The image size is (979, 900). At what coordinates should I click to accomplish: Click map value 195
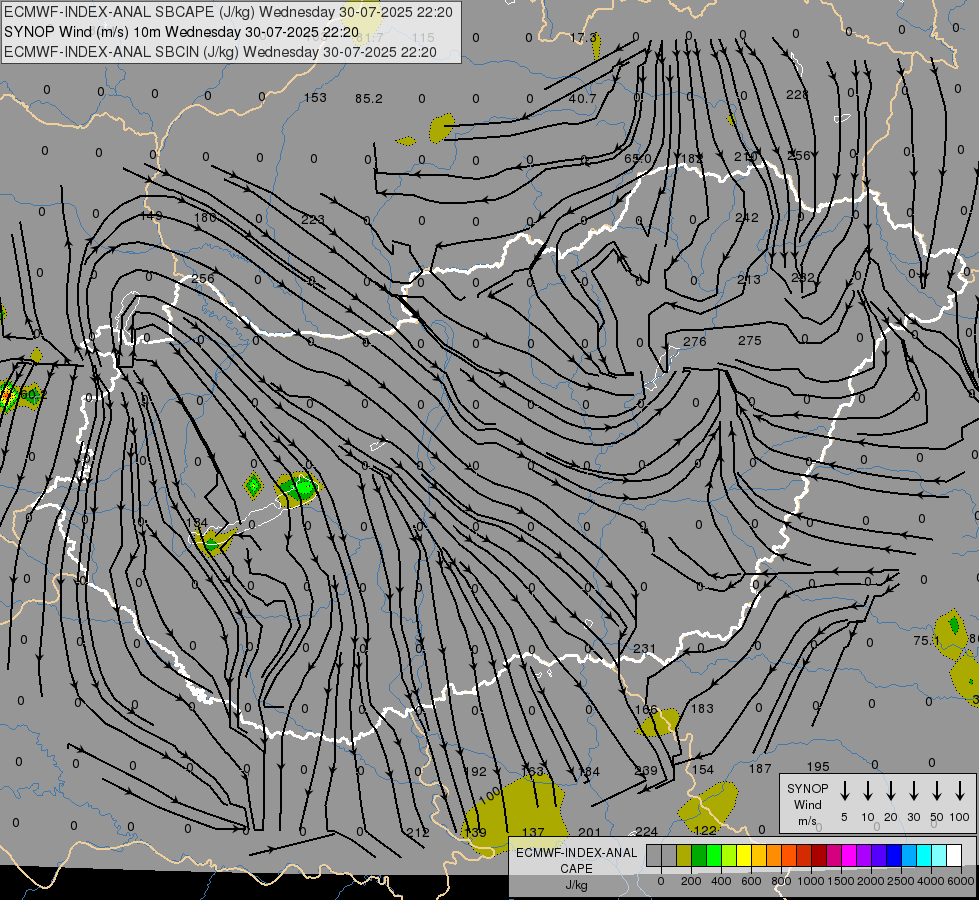(818, 766)
